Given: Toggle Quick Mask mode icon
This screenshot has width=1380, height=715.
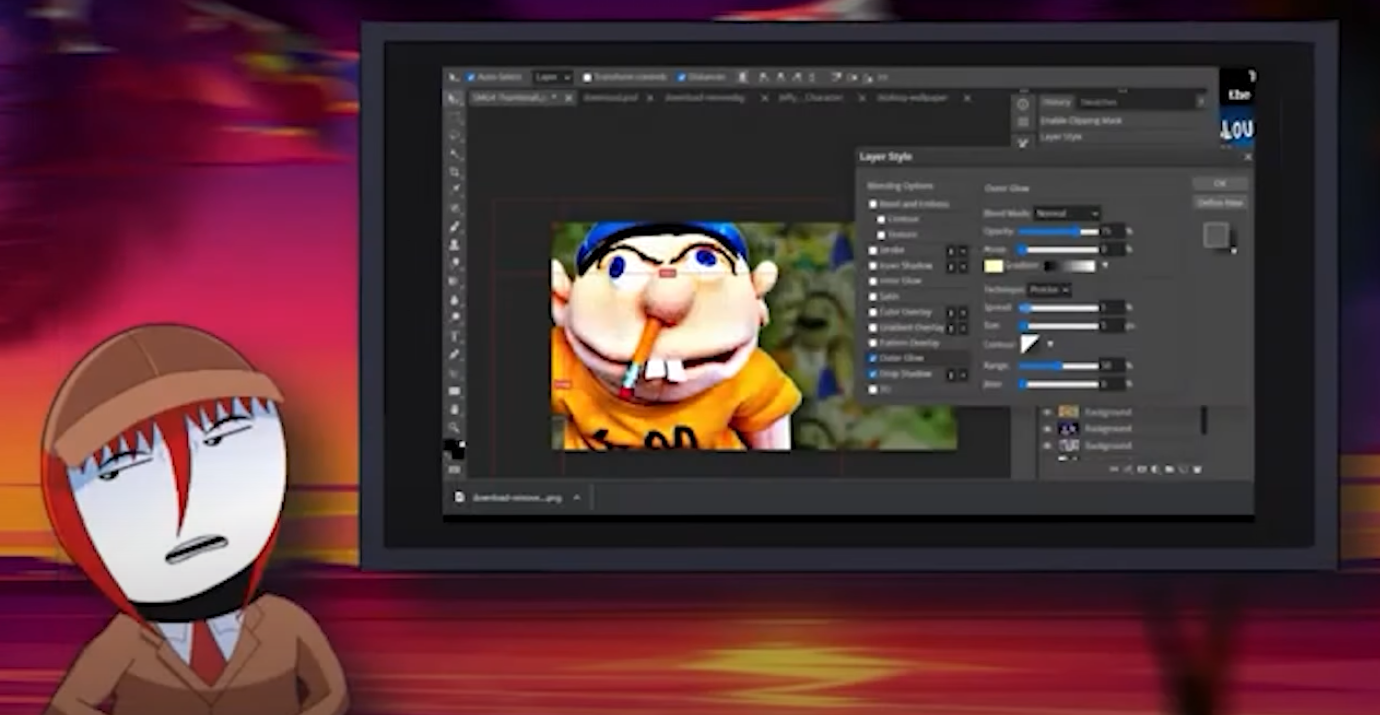Looking at the screenshot, I should point(454,468).
